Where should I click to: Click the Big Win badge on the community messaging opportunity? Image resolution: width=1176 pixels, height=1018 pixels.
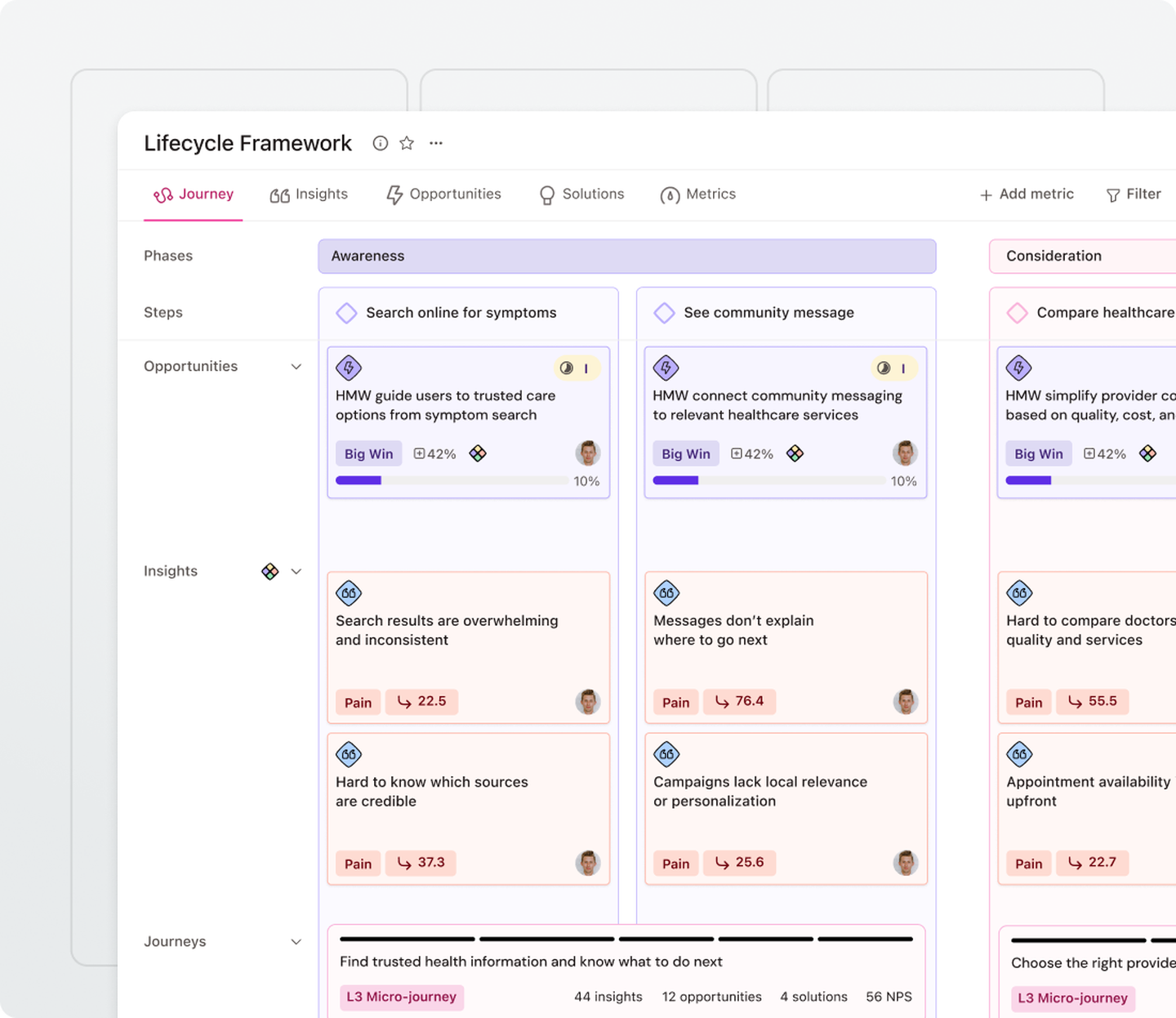[685, 453]
